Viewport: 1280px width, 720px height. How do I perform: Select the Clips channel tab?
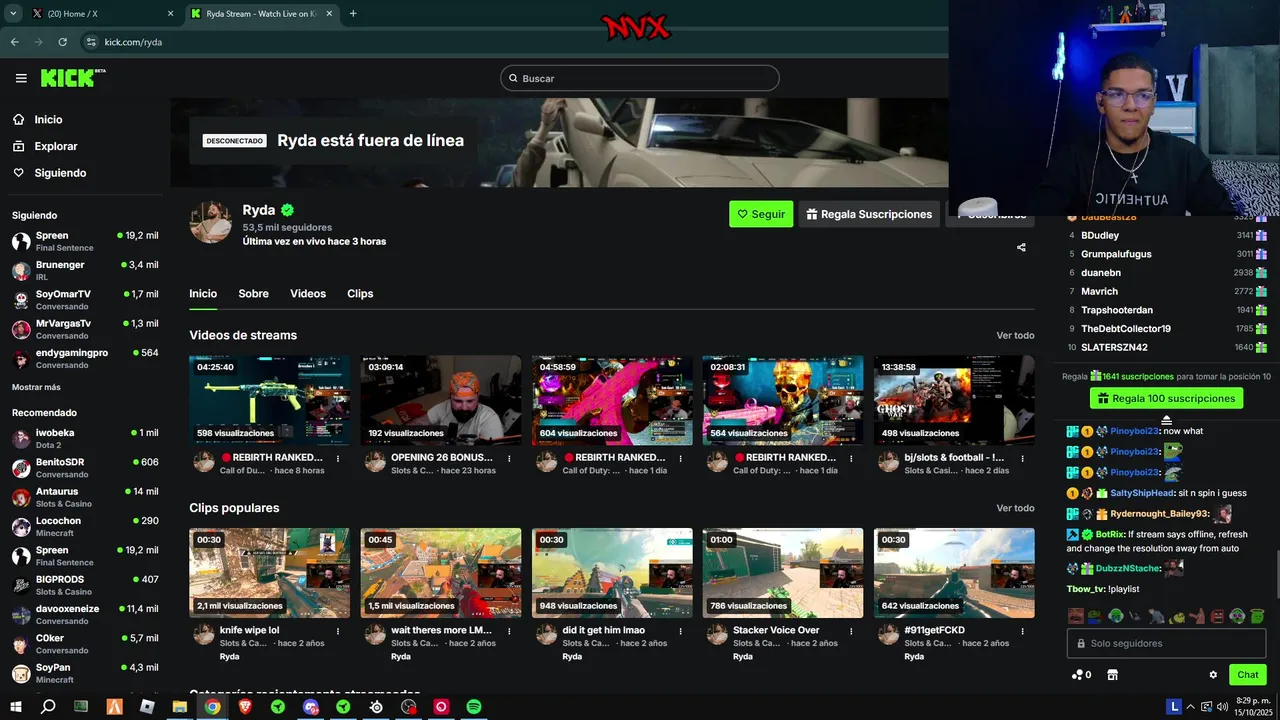360,294
